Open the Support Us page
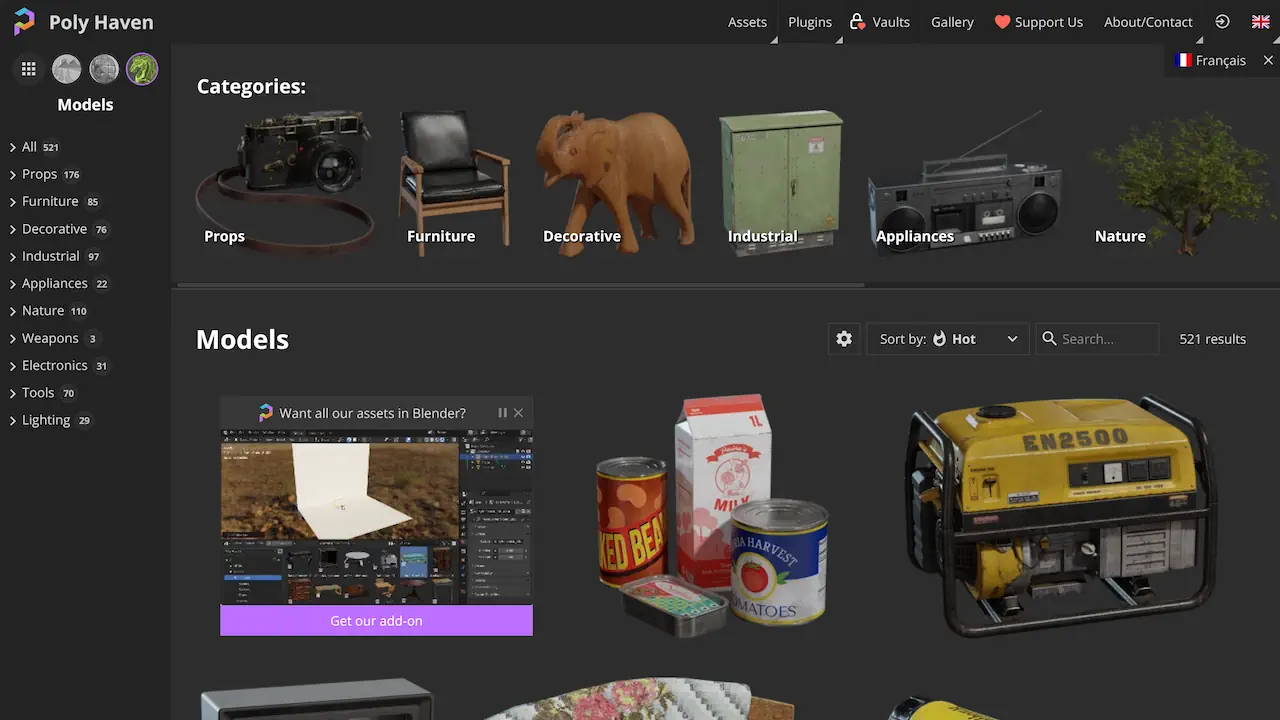The width and height of the screenshot is (1280, 720). tap(1038, 22)
